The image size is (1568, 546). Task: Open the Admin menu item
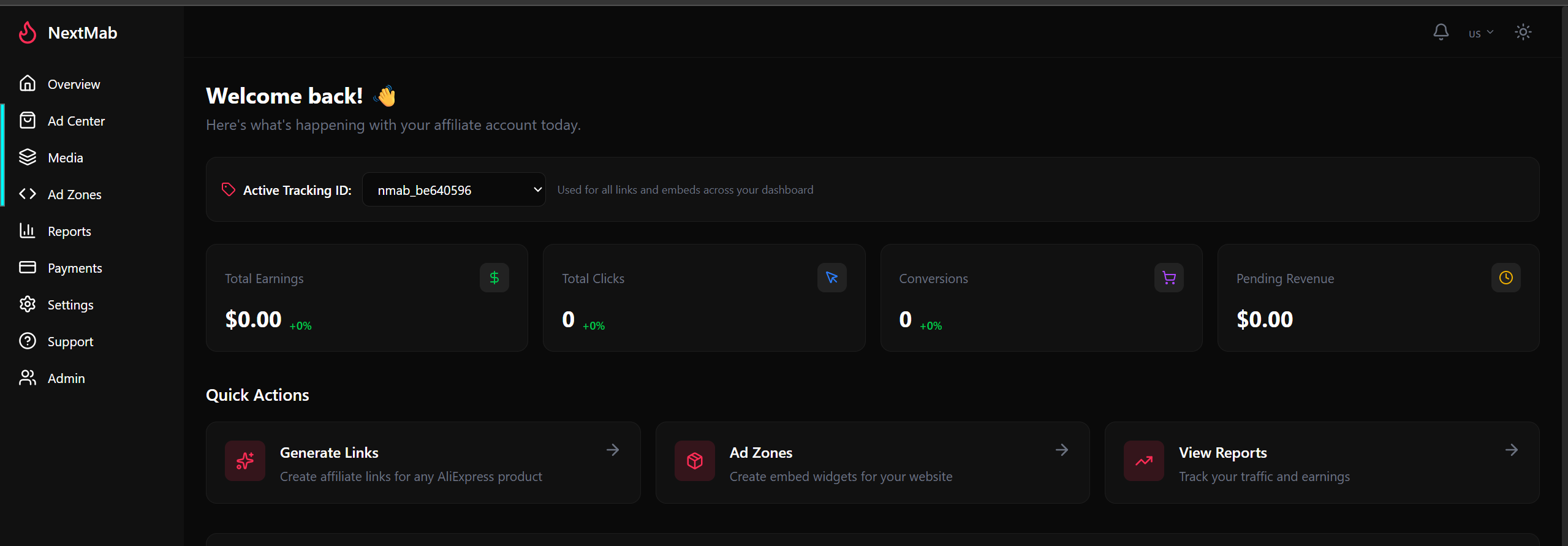pos(66,378)
